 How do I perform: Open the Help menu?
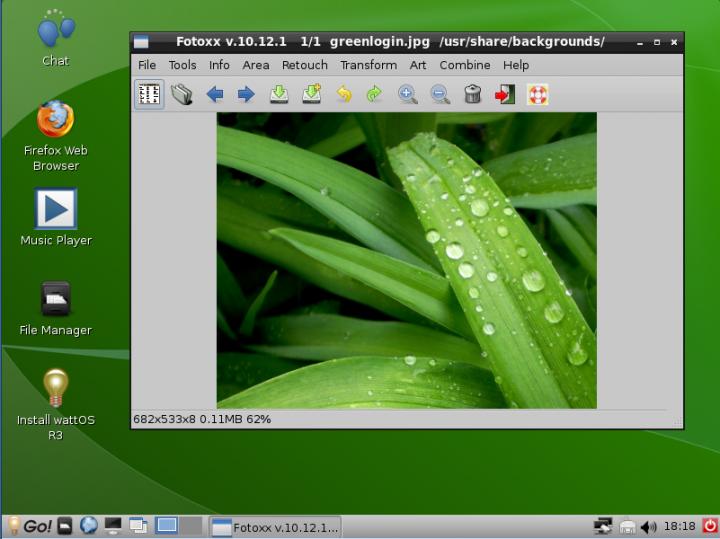pos(516,65)
